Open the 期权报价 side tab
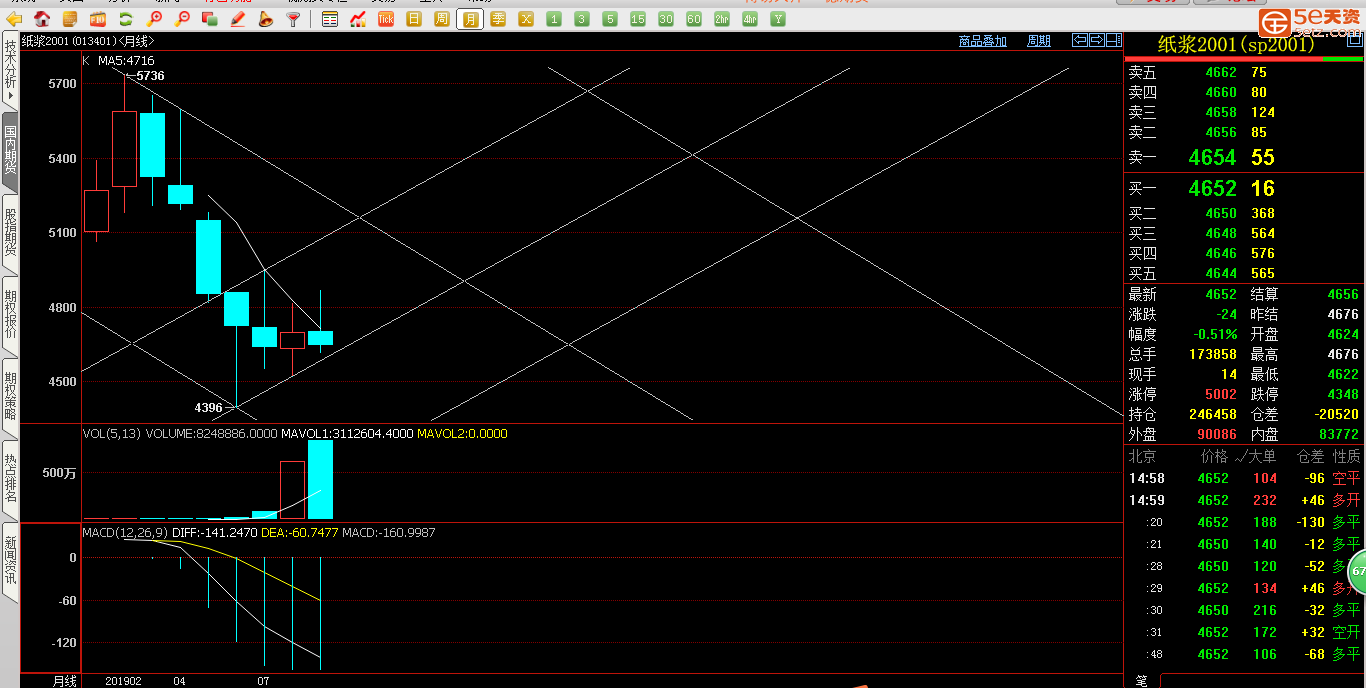 click(x=10, y=317)
